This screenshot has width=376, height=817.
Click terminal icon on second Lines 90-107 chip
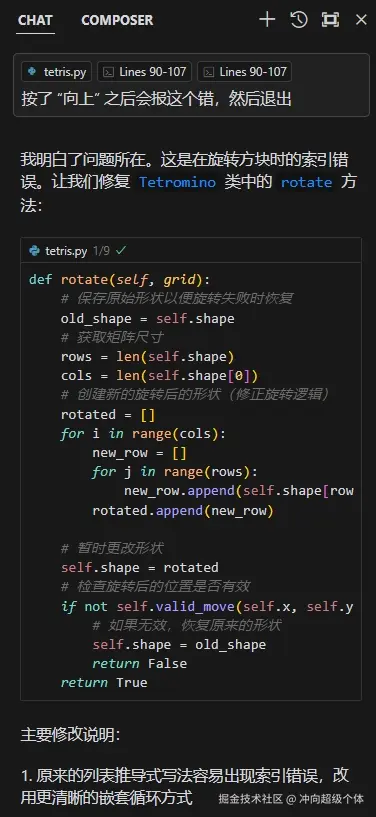point(208,72)
